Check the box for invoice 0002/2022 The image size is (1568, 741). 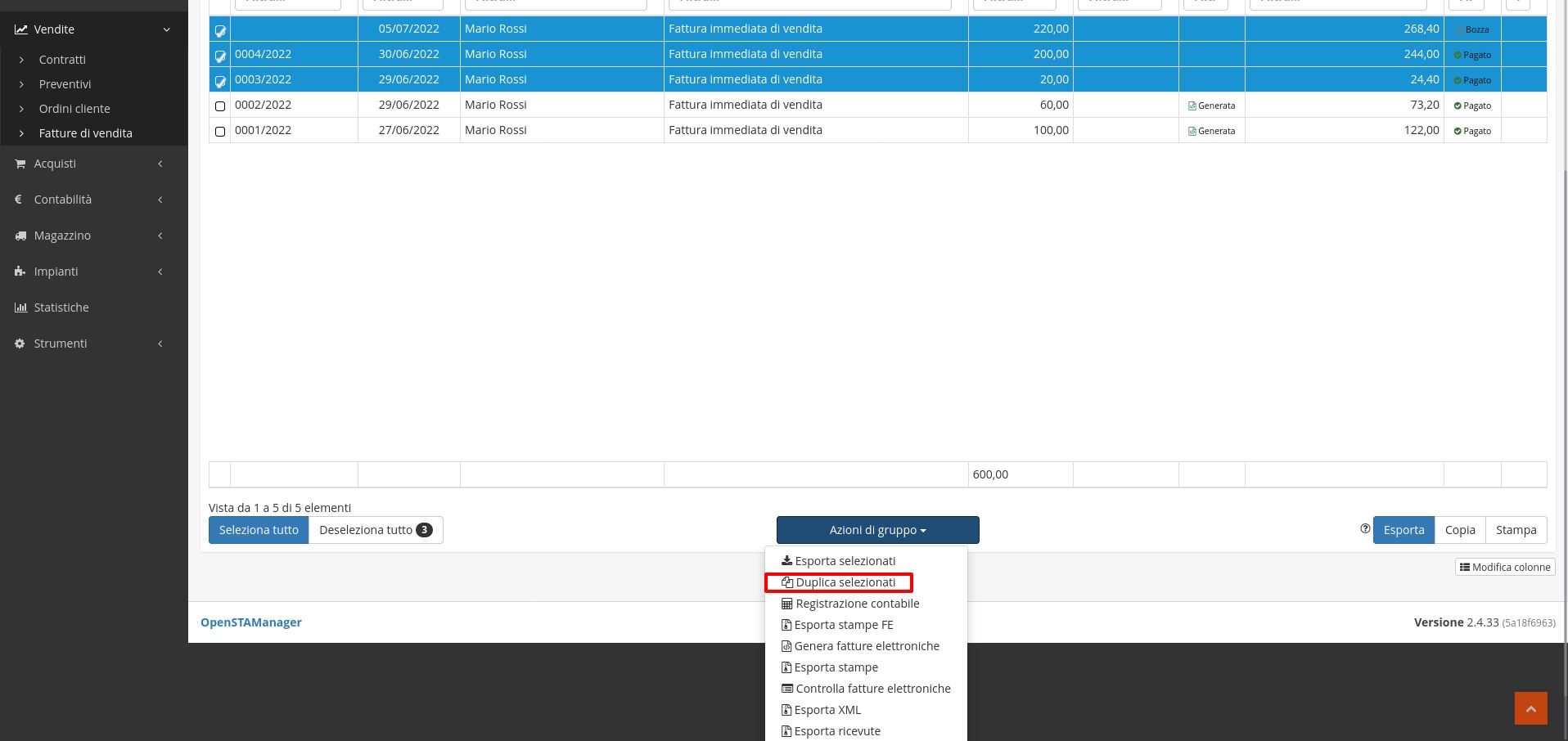coord(220,106)
